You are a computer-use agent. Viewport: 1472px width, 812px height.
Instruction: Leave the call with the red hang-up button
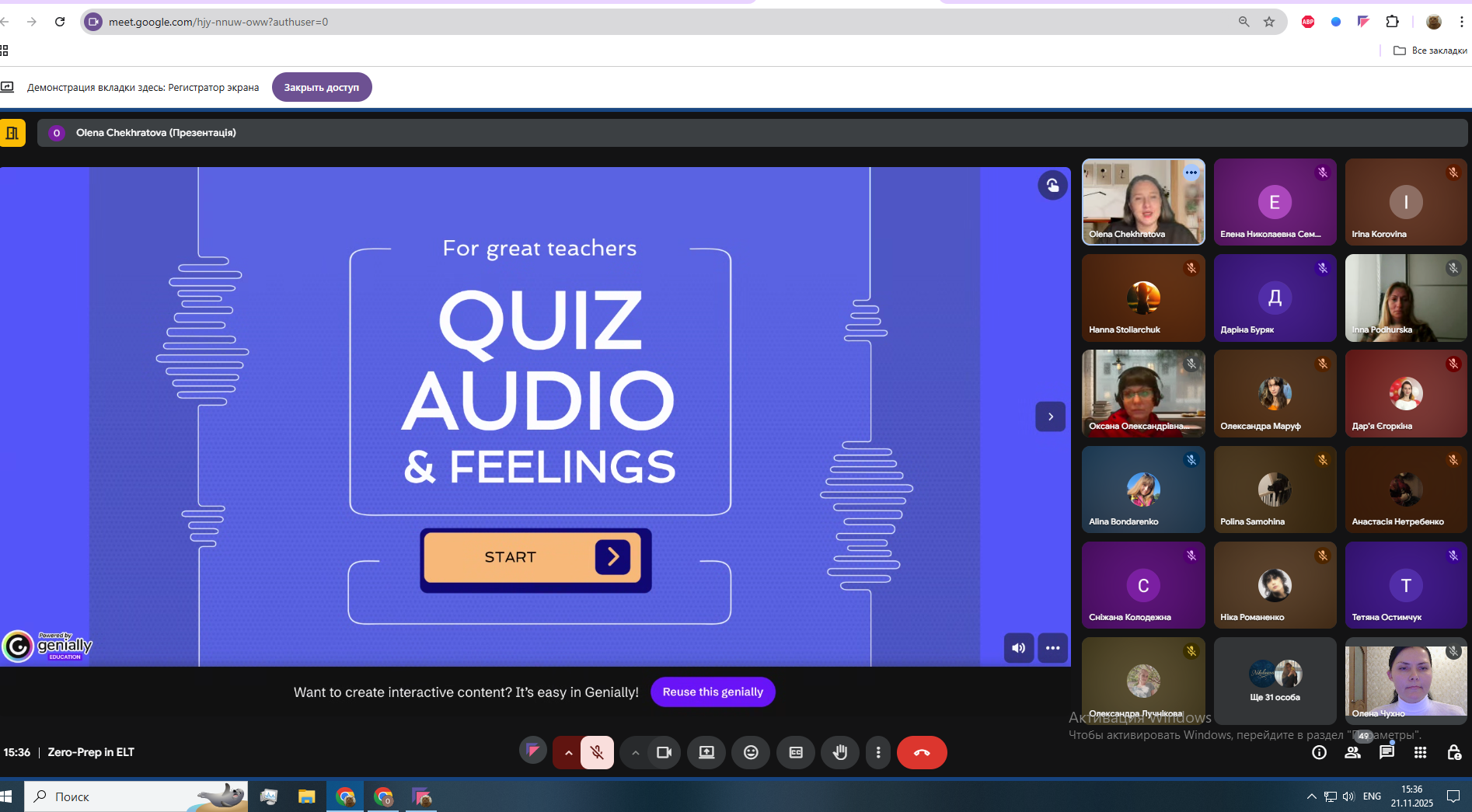pos(922,752)
